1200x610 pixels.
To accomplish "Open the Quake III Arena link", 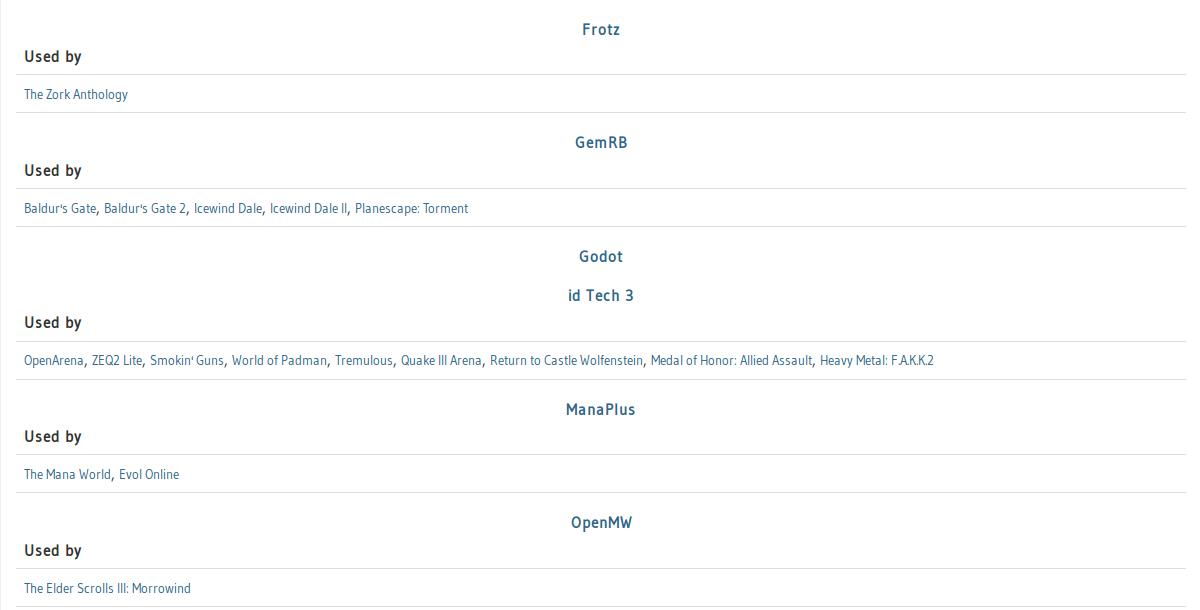I will 441,361.
